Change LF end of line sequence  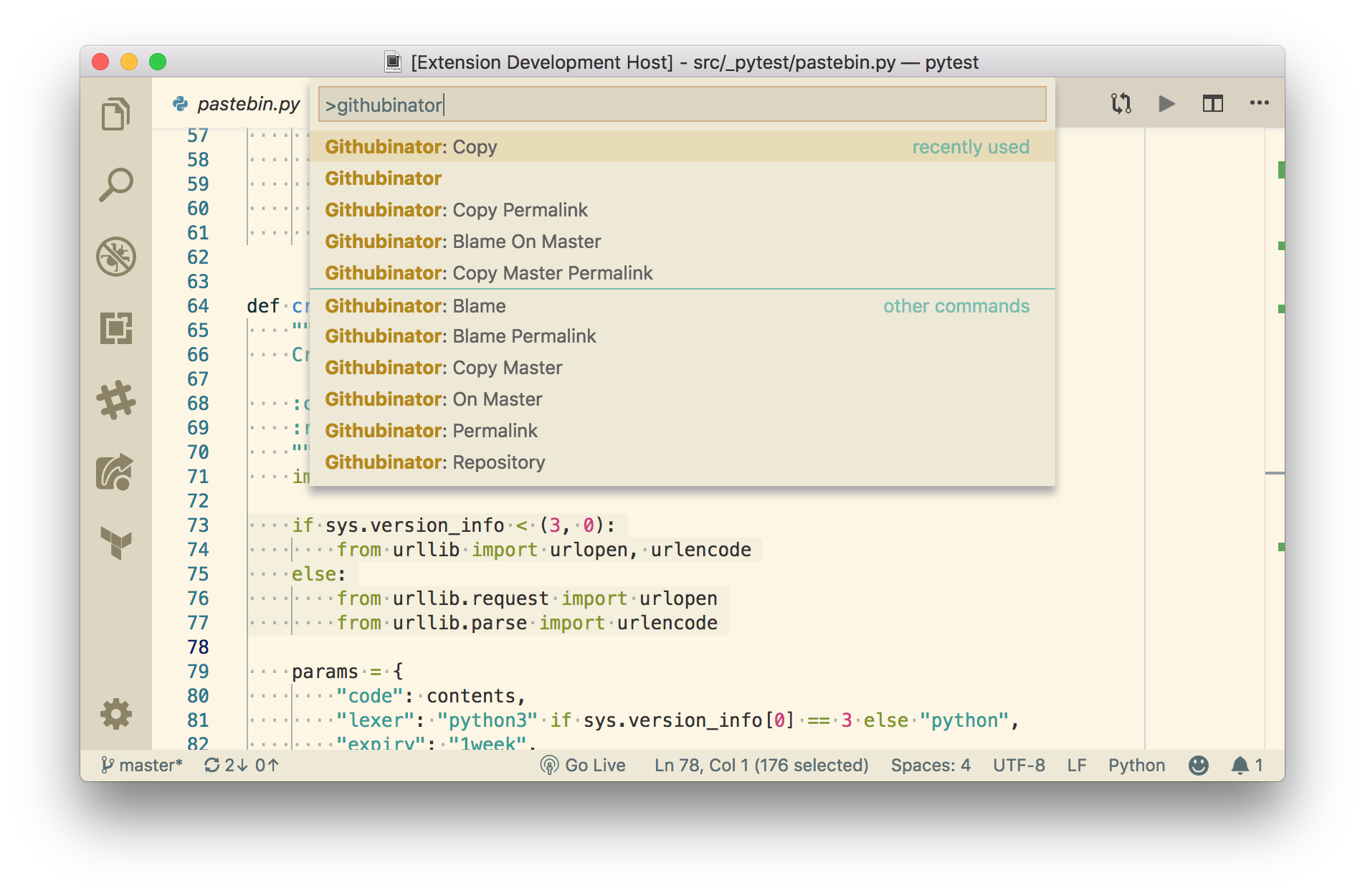tap(1077, 766)
